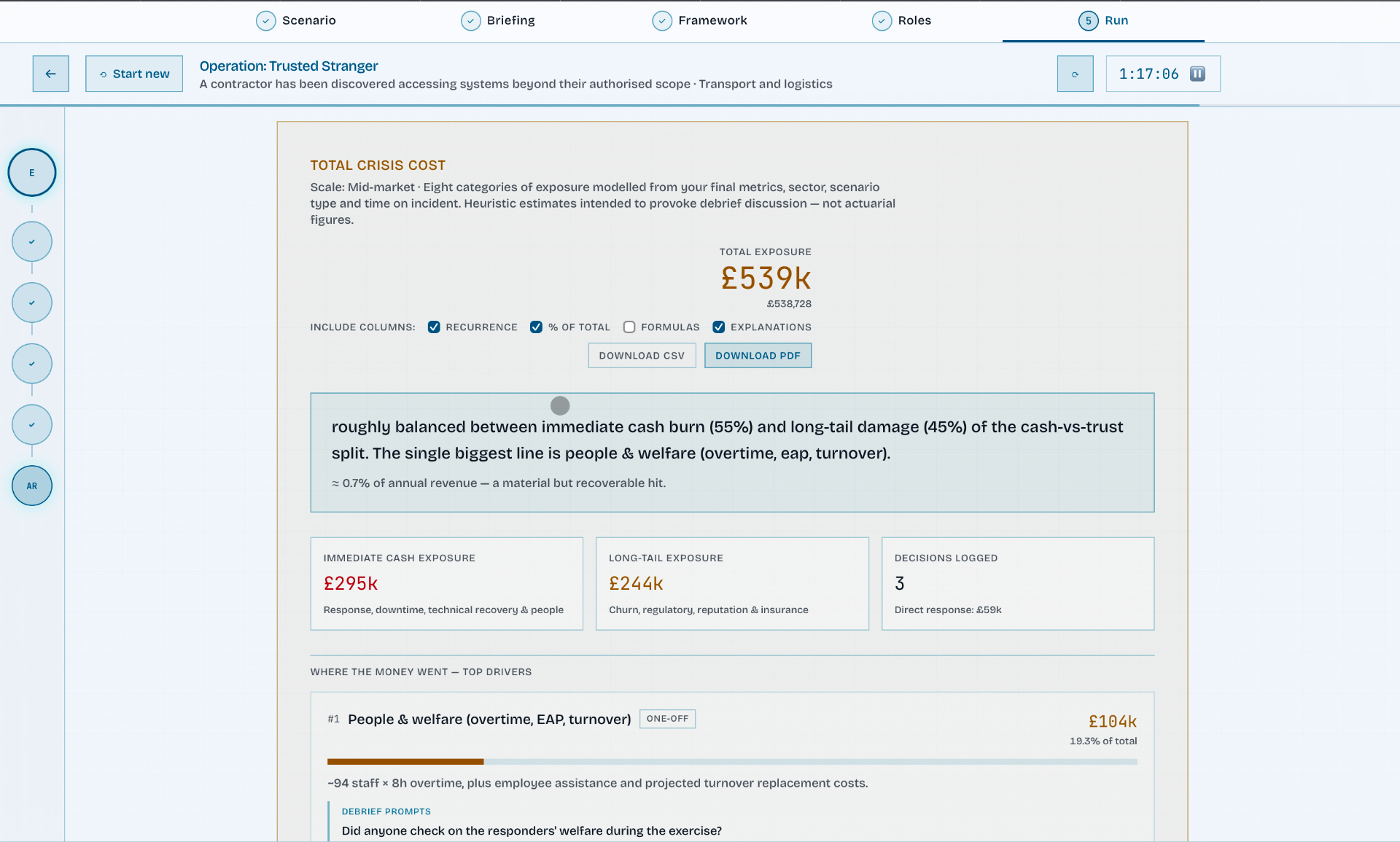Click the refresh icon beside the timer
1400x842 pixels.
click(x=1075, y=74)
